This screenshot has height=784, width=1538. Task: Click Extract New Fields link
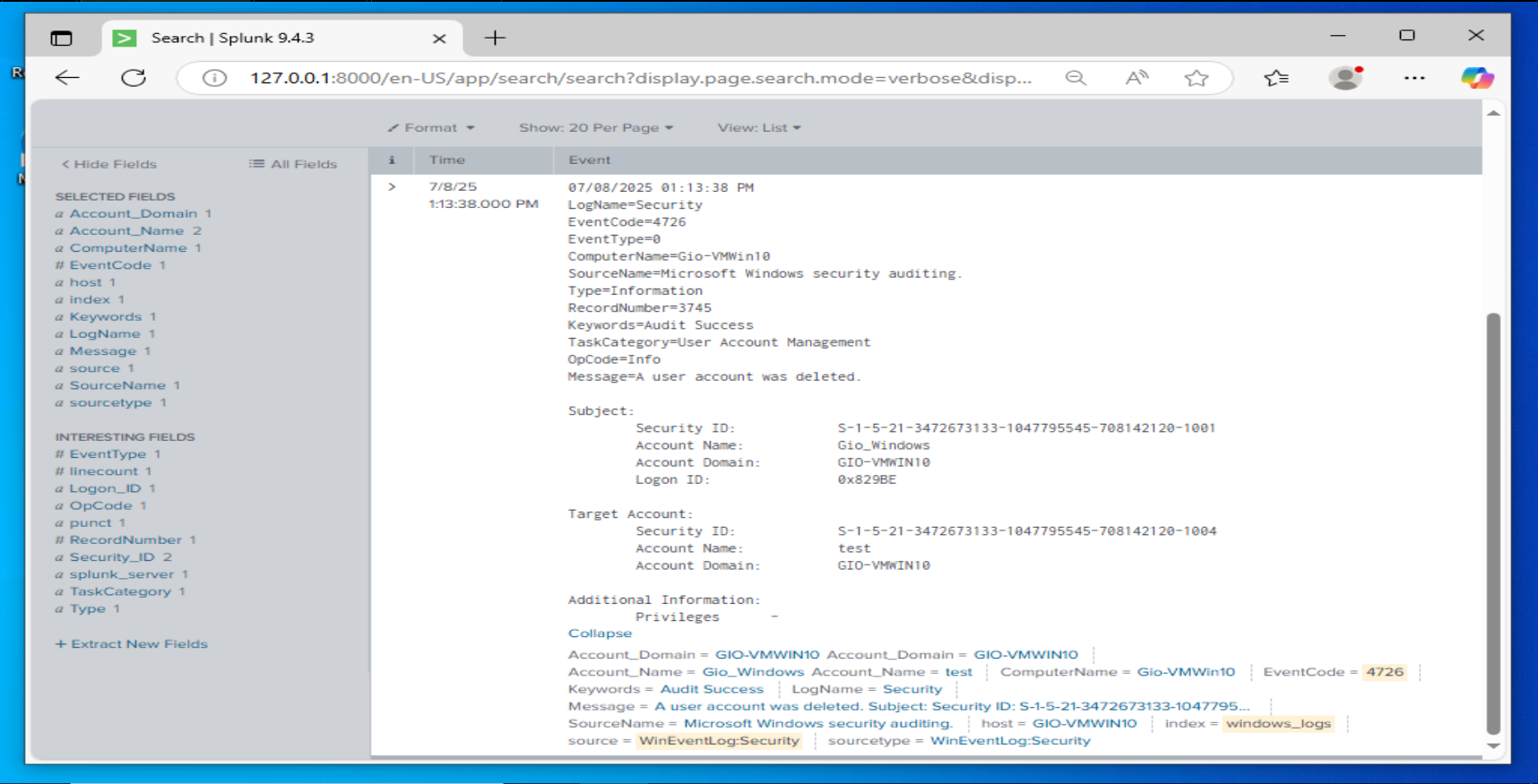tap(132, 643)
